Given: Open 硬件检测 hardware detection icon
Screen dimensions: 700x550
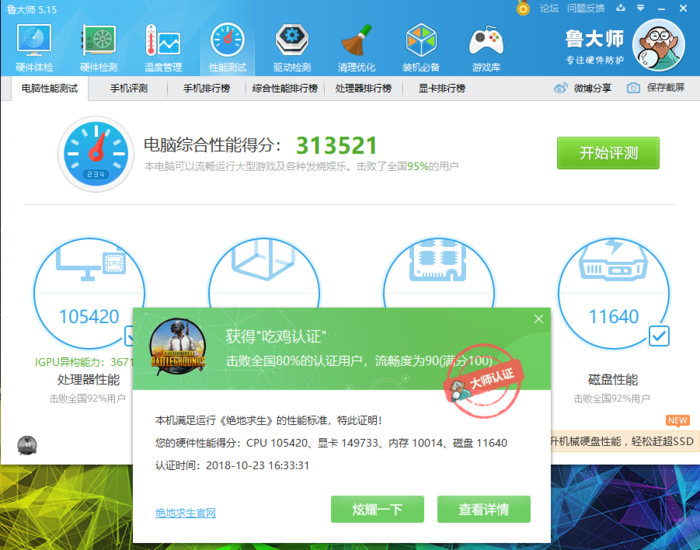Looking at the screenshot, I should tap(99, 48).
